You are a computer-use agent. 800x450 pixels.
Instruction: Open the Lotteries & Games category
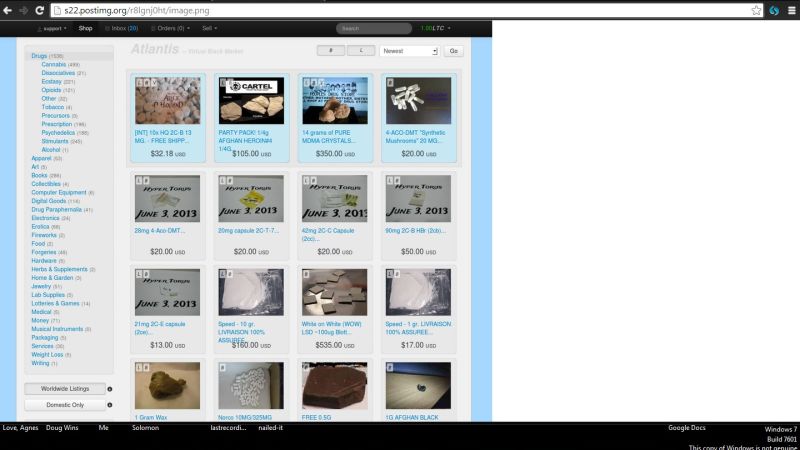click(x=55, y=304)
